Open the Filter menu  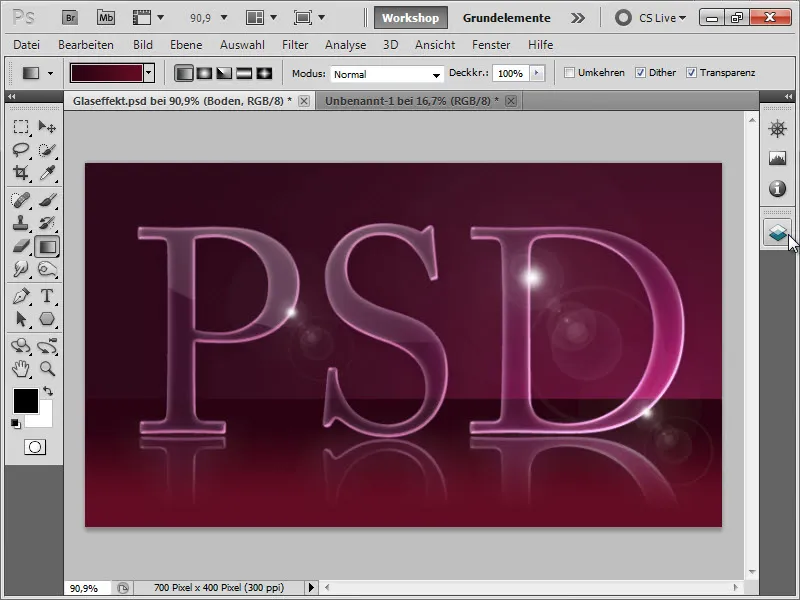click(295, 45)
